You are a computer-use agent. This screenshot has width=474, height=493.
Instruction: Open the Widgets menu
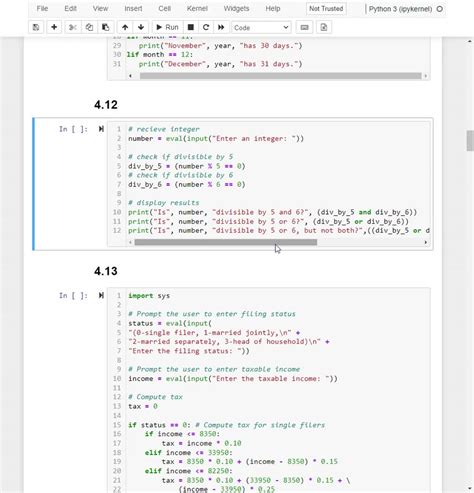[236, 9]
